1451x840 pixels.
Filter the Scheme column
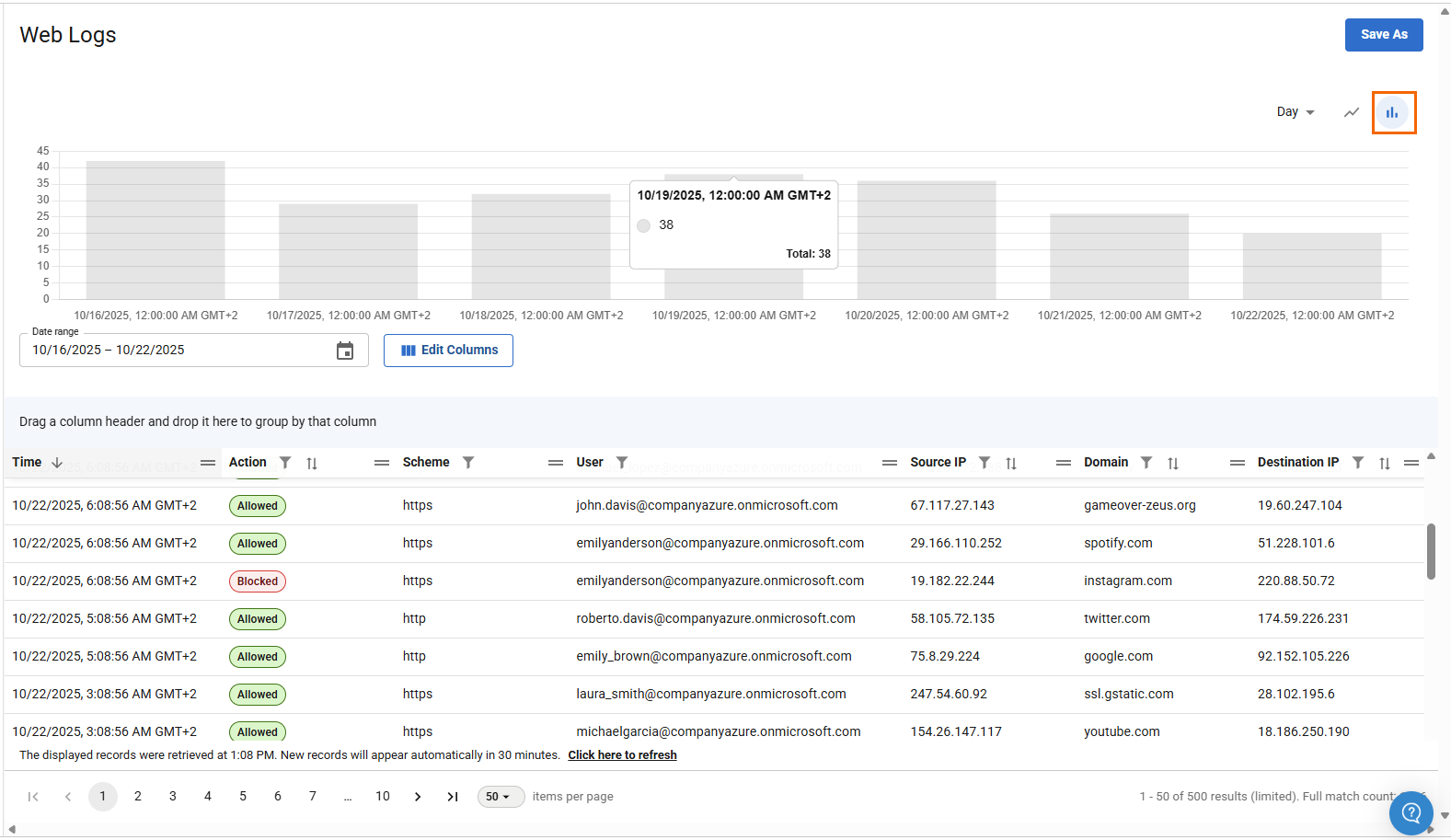(x=468, y=463)
